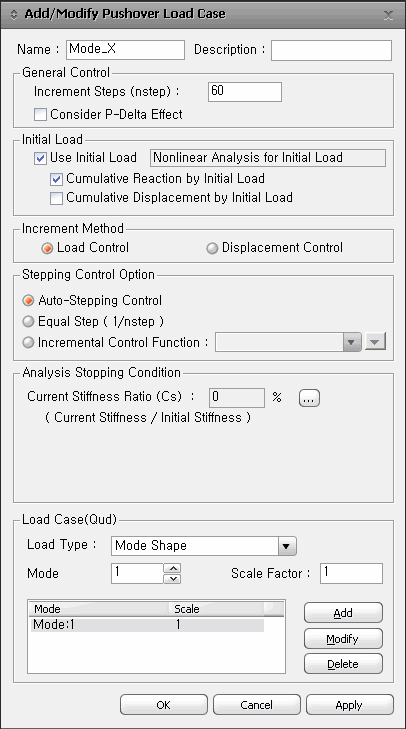406x729 pixels.
Task: Click the ellipsis button beside Current Stiffness Ratio
Action: (x=309, y=398)
